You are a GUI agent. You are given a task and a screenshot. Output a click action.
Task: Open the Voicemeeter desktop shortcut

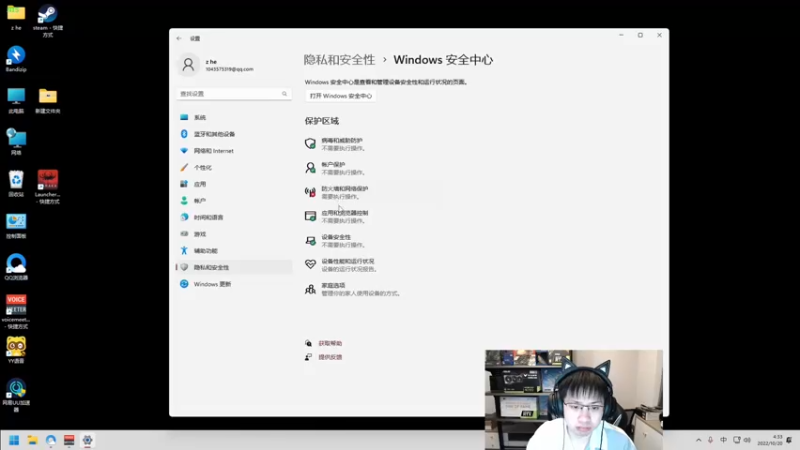(x=16, y=312)
